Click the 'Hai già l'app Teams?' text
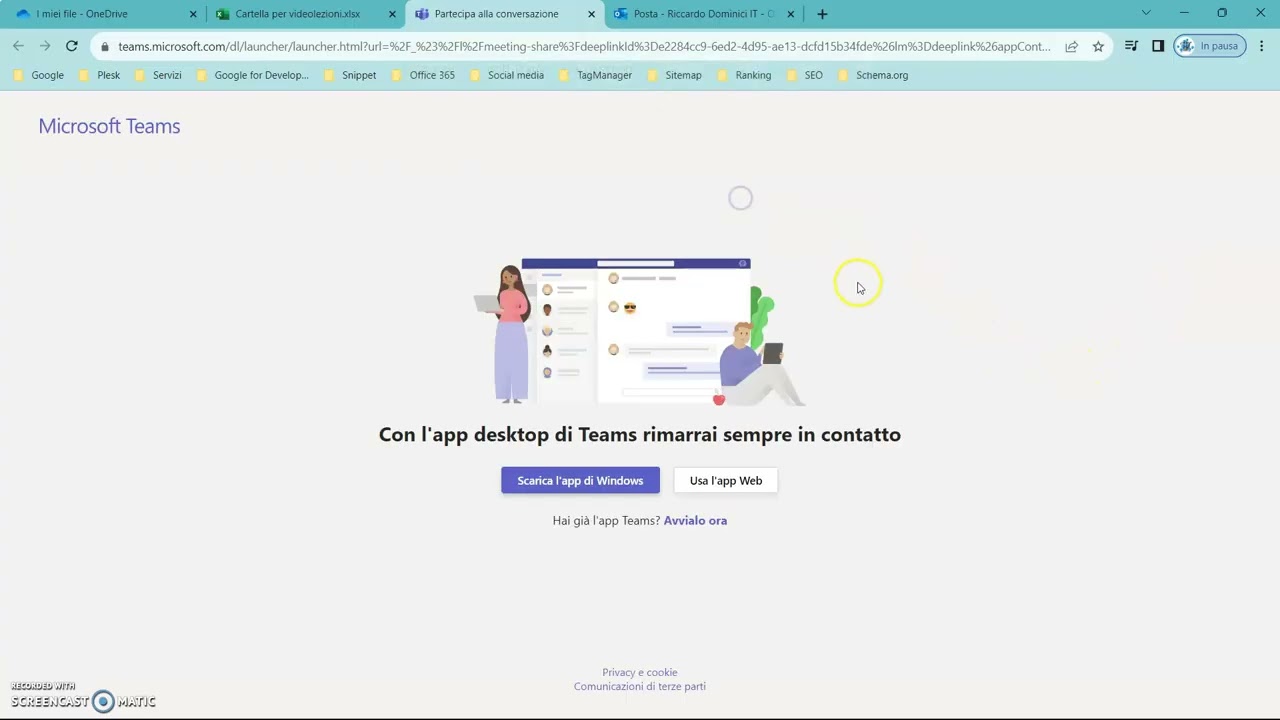 606,521
